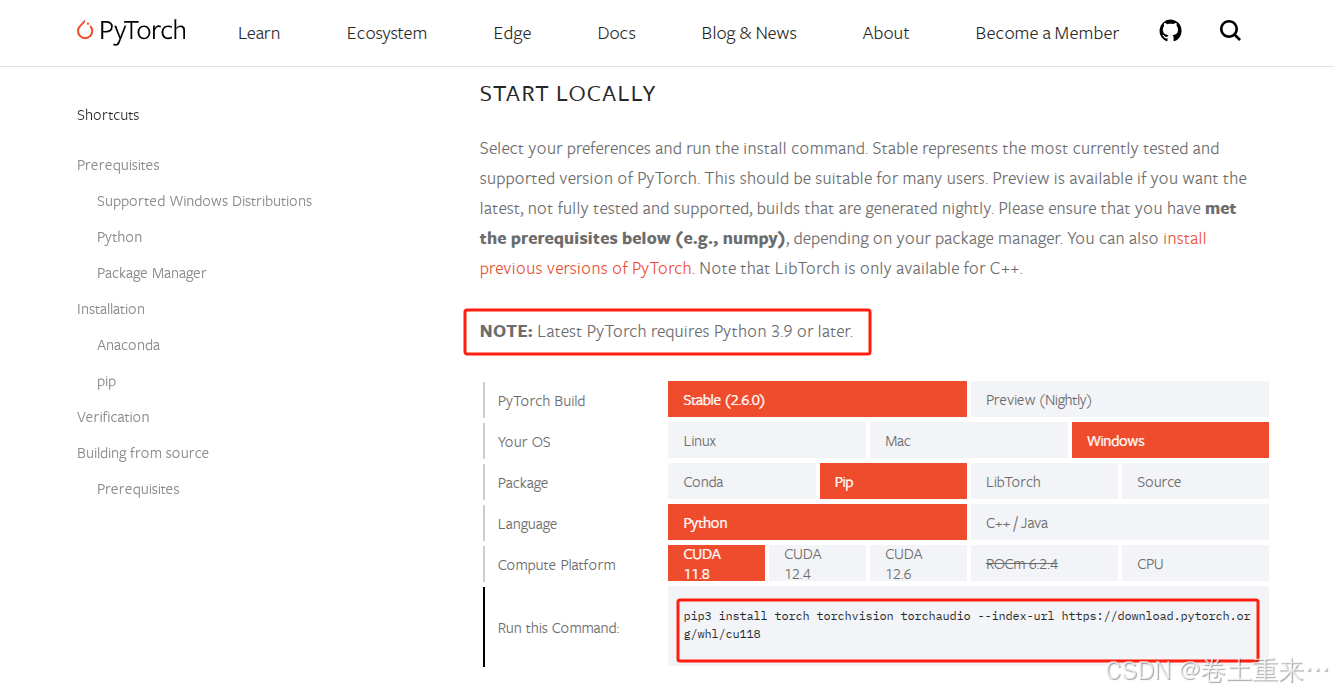Choose Mac as your OS
Screen dimensions: 1334x693
coord(969,440)
